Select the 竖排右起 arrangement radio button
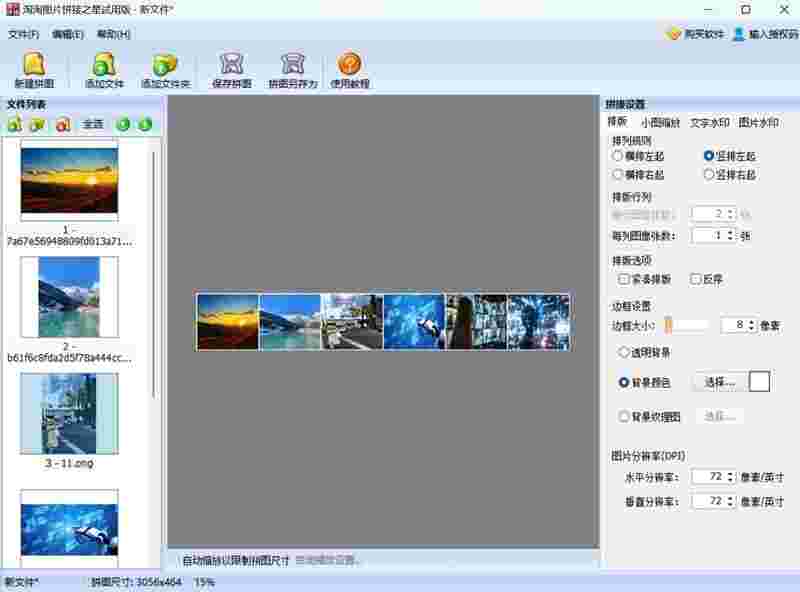Viewport: 800px width, 592px height. (707, 176)
